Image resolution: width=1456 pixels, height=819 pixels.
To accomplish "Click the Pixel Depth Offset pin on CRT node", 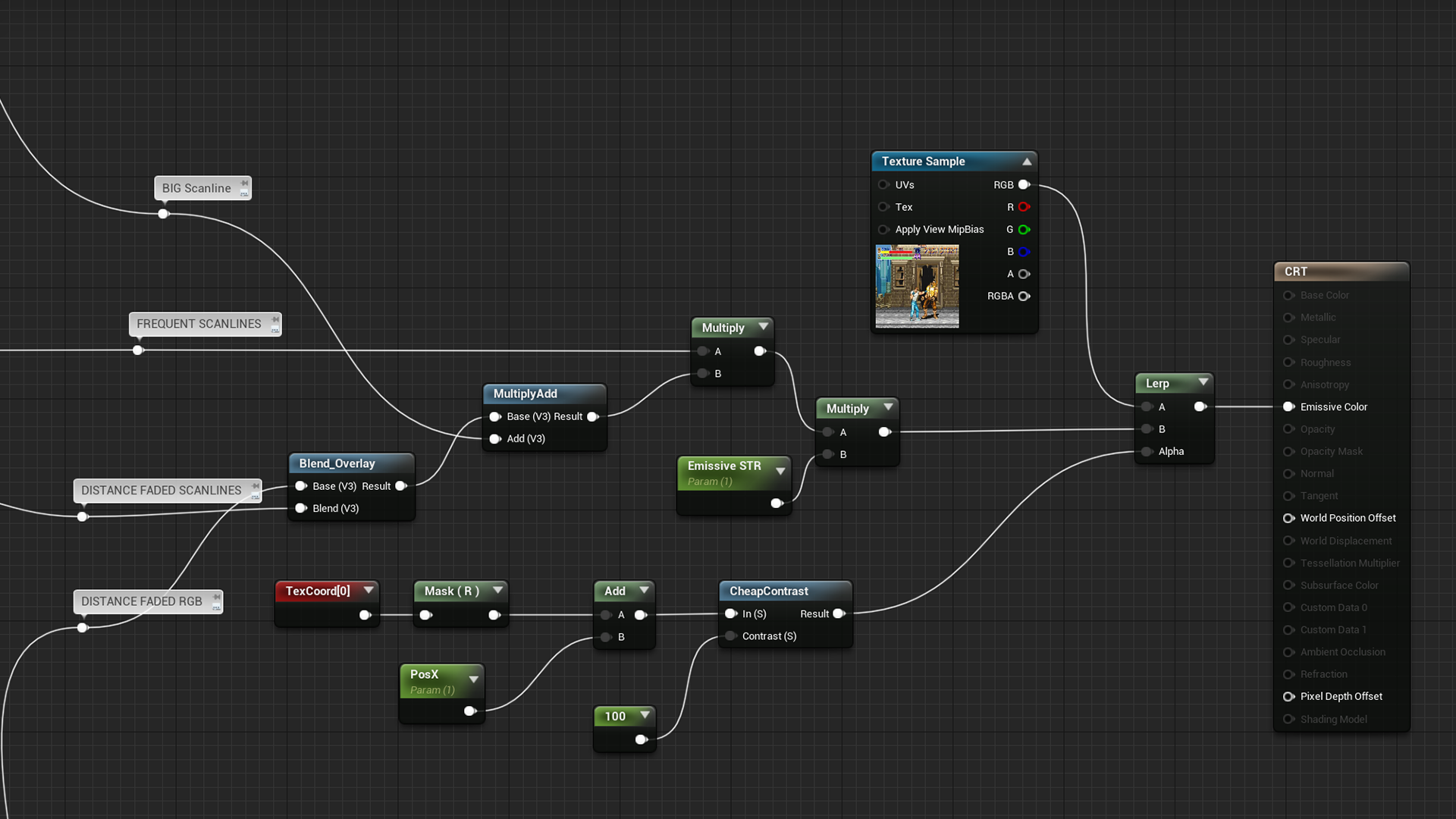I will click(x=1288, y=696).
